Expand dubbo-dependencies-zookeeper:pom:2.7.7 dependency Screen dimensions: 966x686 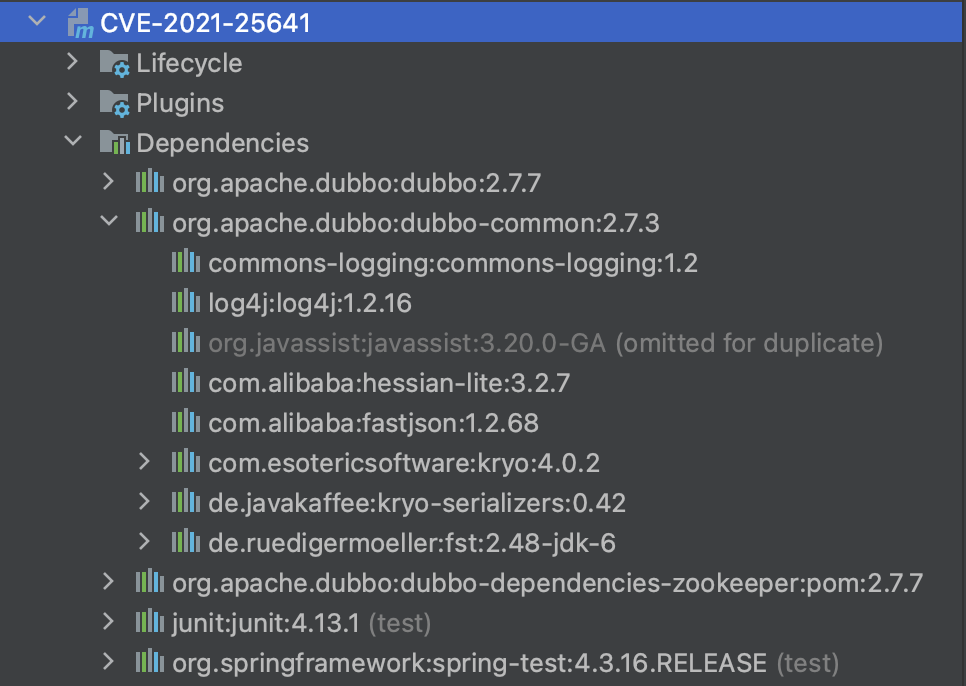click(108, 582)
